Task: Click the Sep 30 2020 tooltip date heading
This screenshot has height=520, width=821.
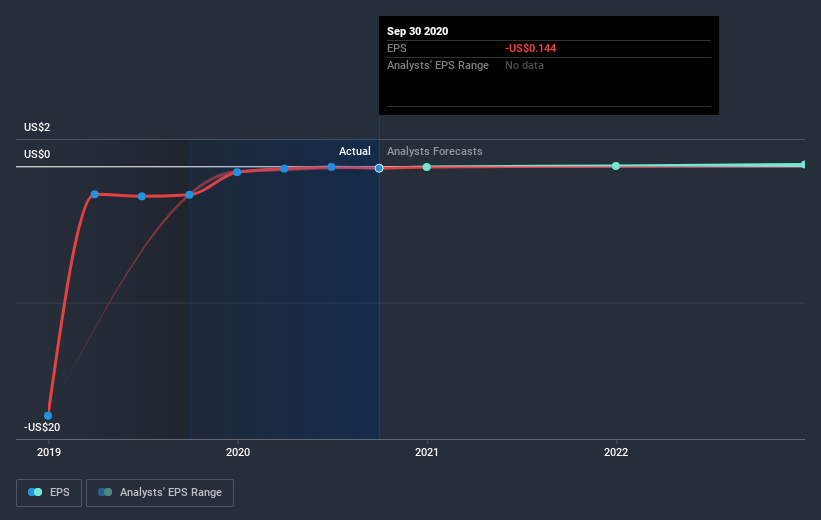Action: 417,31
